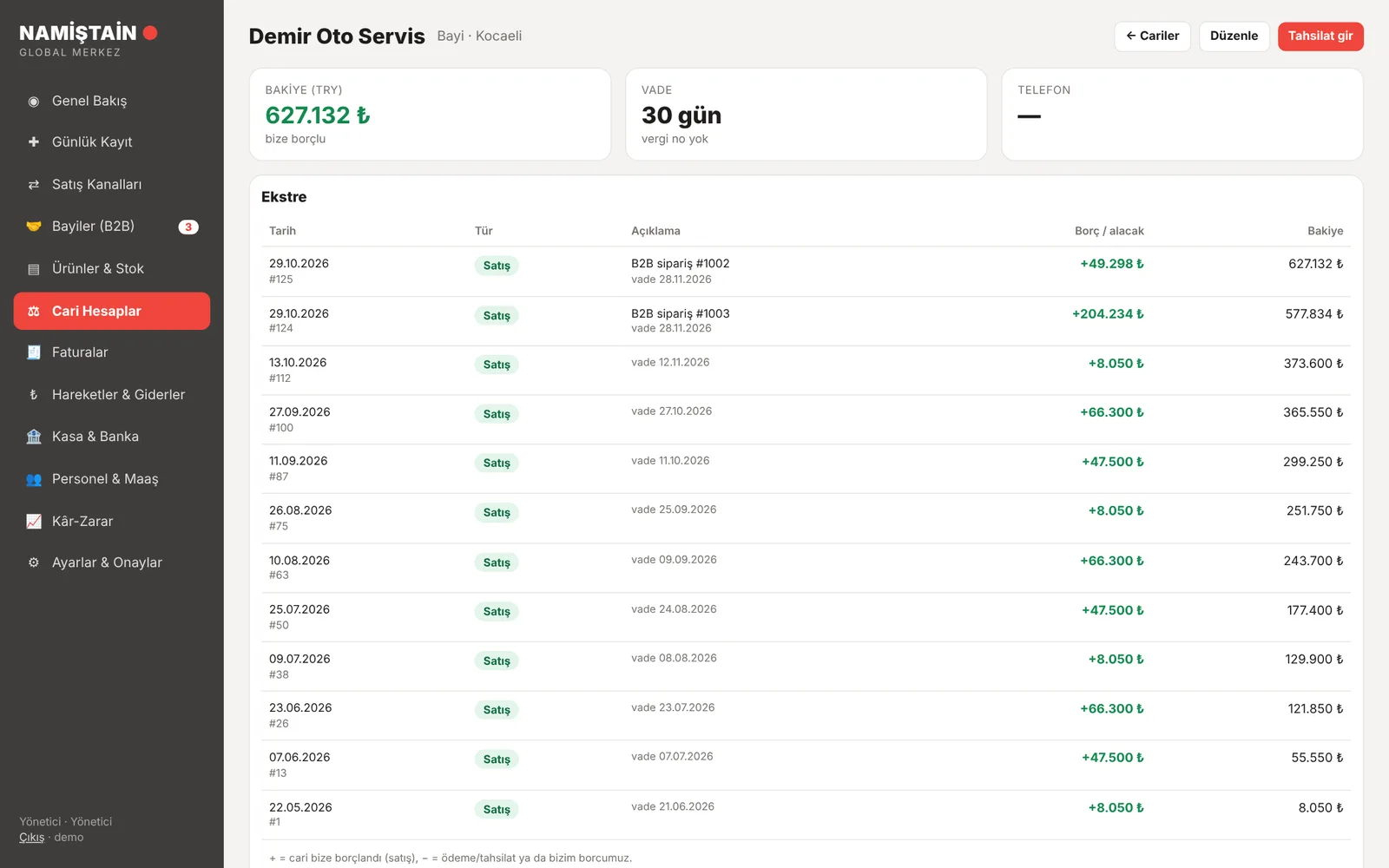Click the Namıştain logo red dot
The height and width of the screenshot is (868, 1389).
point(150,33)
